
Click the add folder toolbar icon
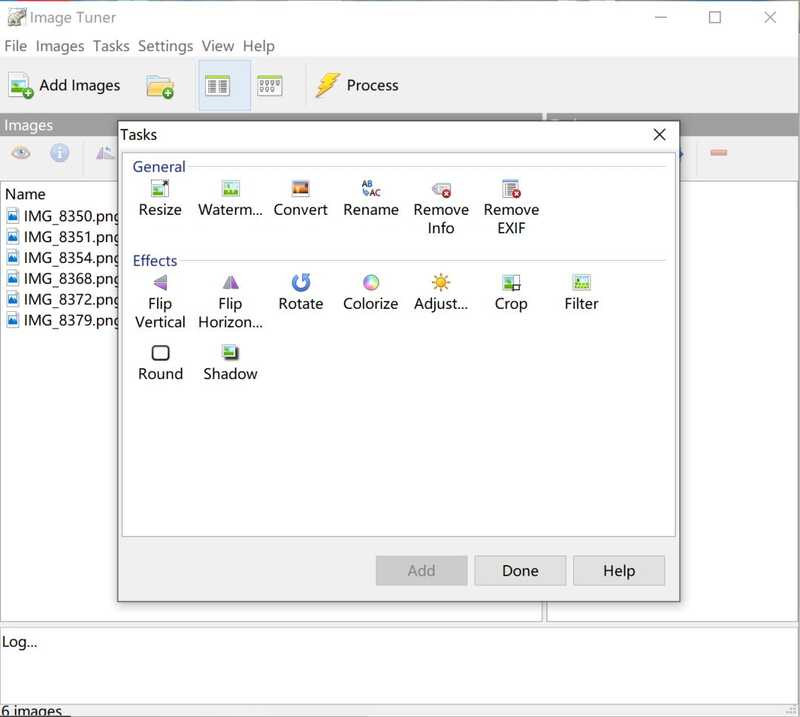(x=160, y=86)
